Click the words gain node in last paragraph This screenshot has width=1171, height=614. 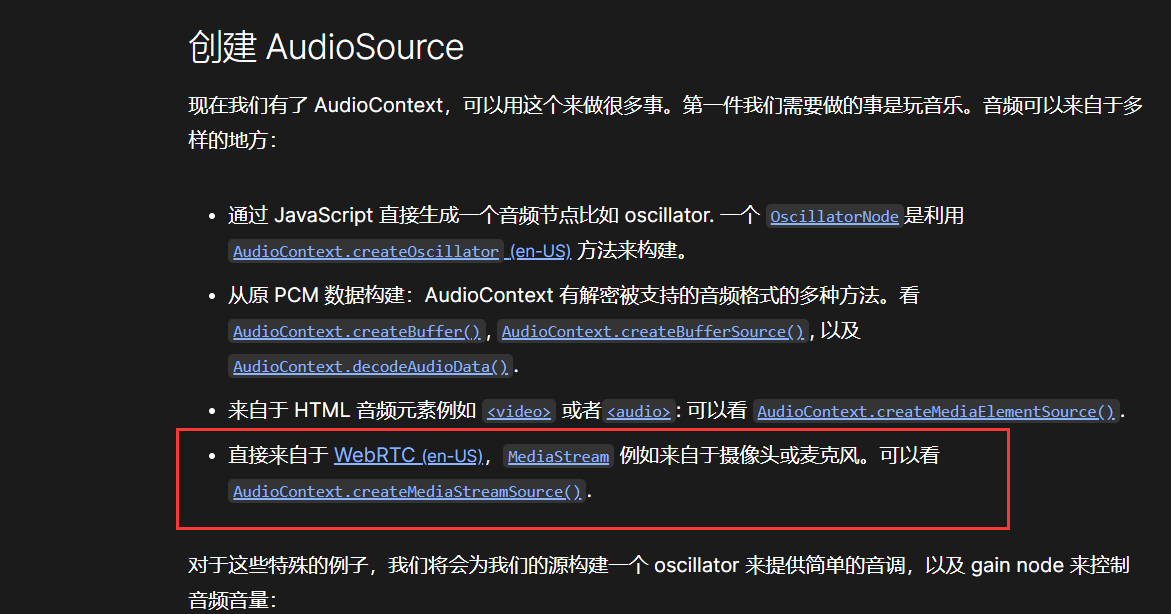[1013, 565]
